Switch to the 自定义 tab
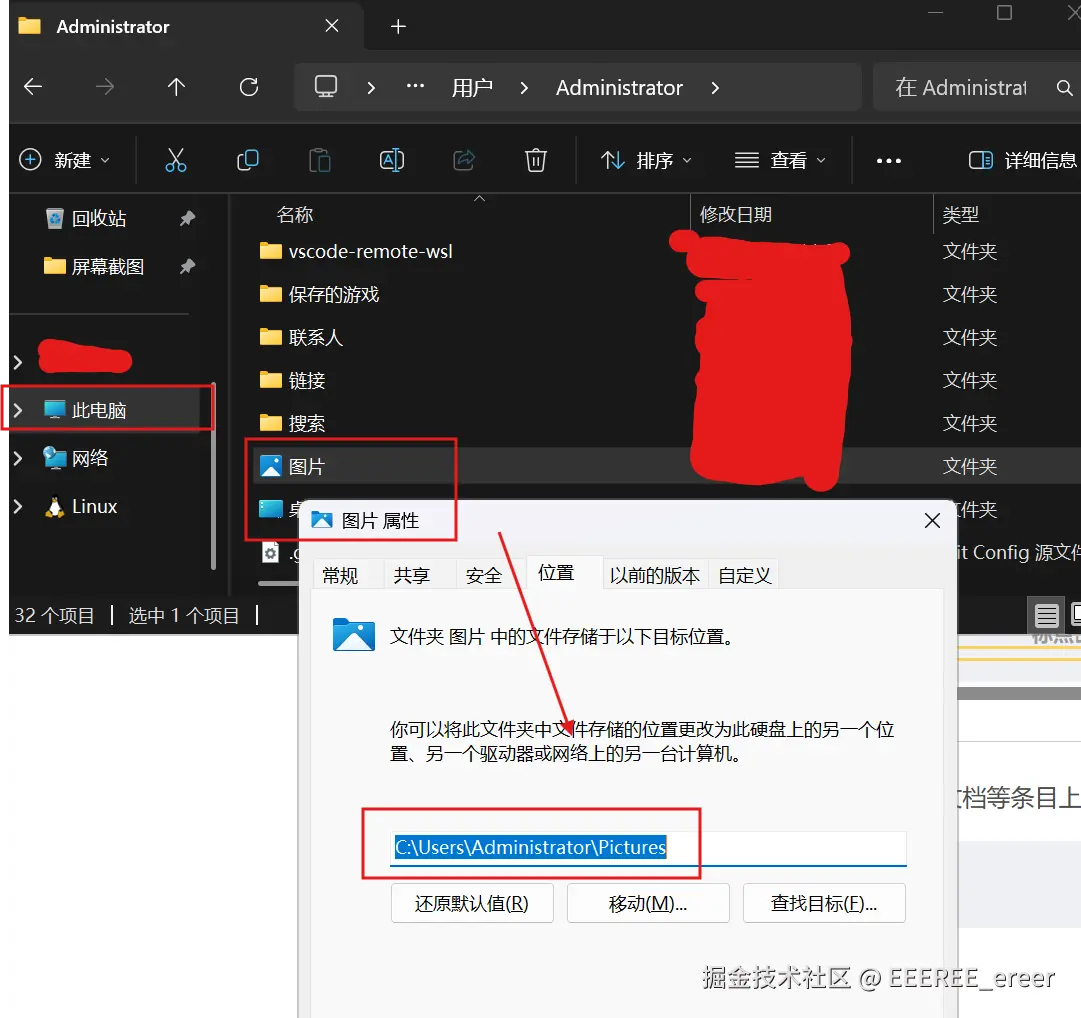 [745, 575]
